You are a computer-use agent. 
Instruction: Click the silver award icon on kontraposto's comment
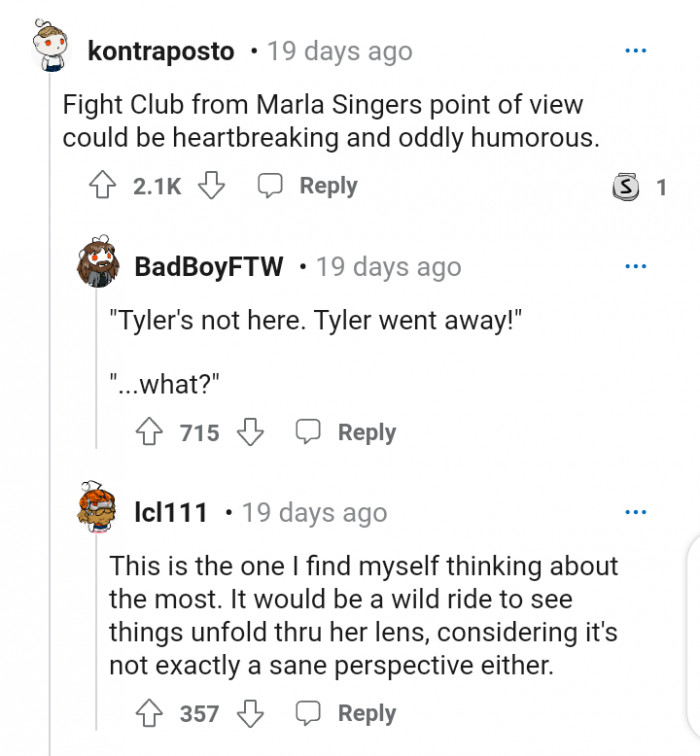click(x=625, y=186)
